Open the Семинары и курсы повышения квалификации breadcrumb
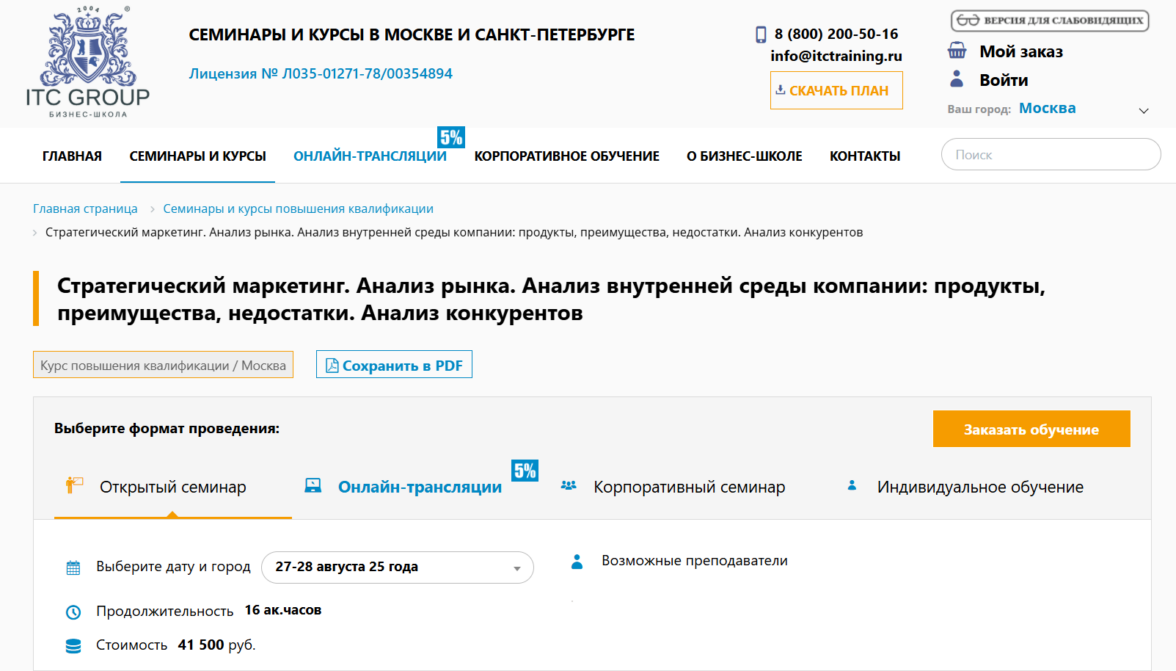 298,208
